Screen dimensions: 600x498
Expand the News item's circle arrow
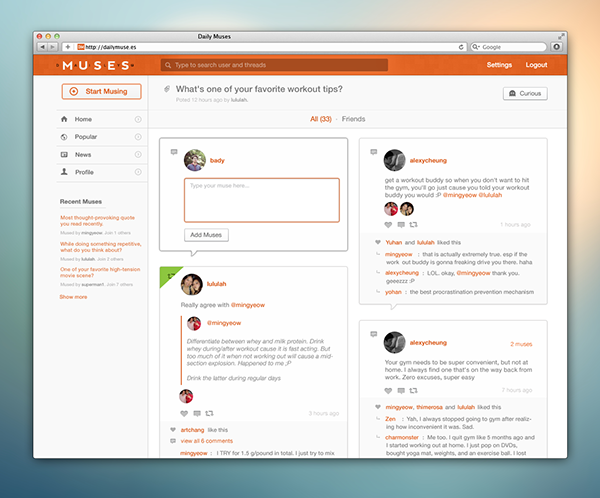click(x=138, y=154)
